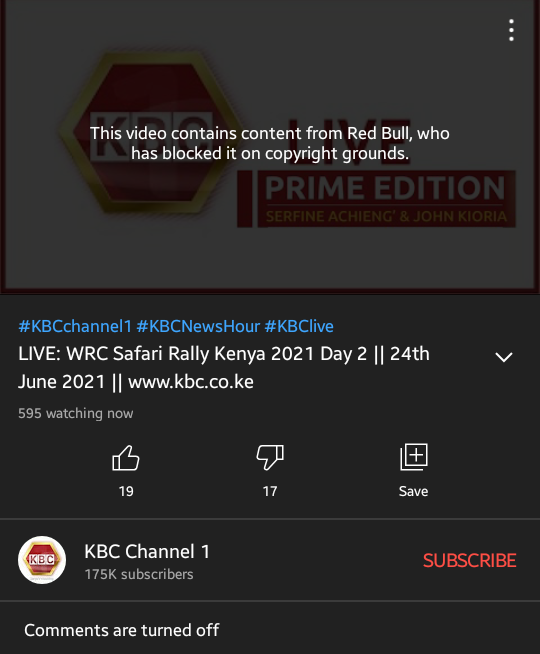Click the 19 likes count
Viewport: 540px width, 654px height.
coord(126,491)
